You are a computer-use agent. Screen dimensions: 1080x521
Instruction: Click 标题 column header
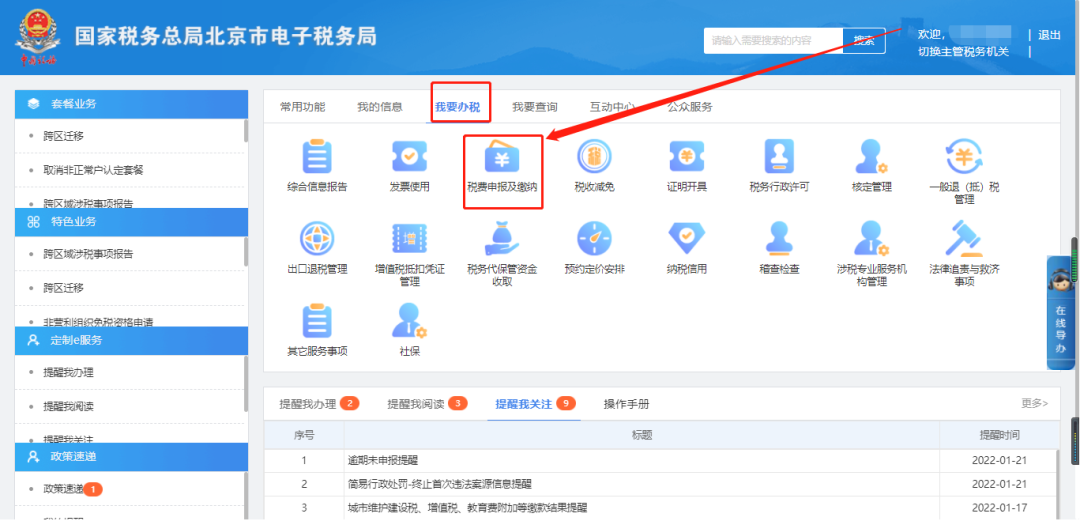(x=642, y=435)
